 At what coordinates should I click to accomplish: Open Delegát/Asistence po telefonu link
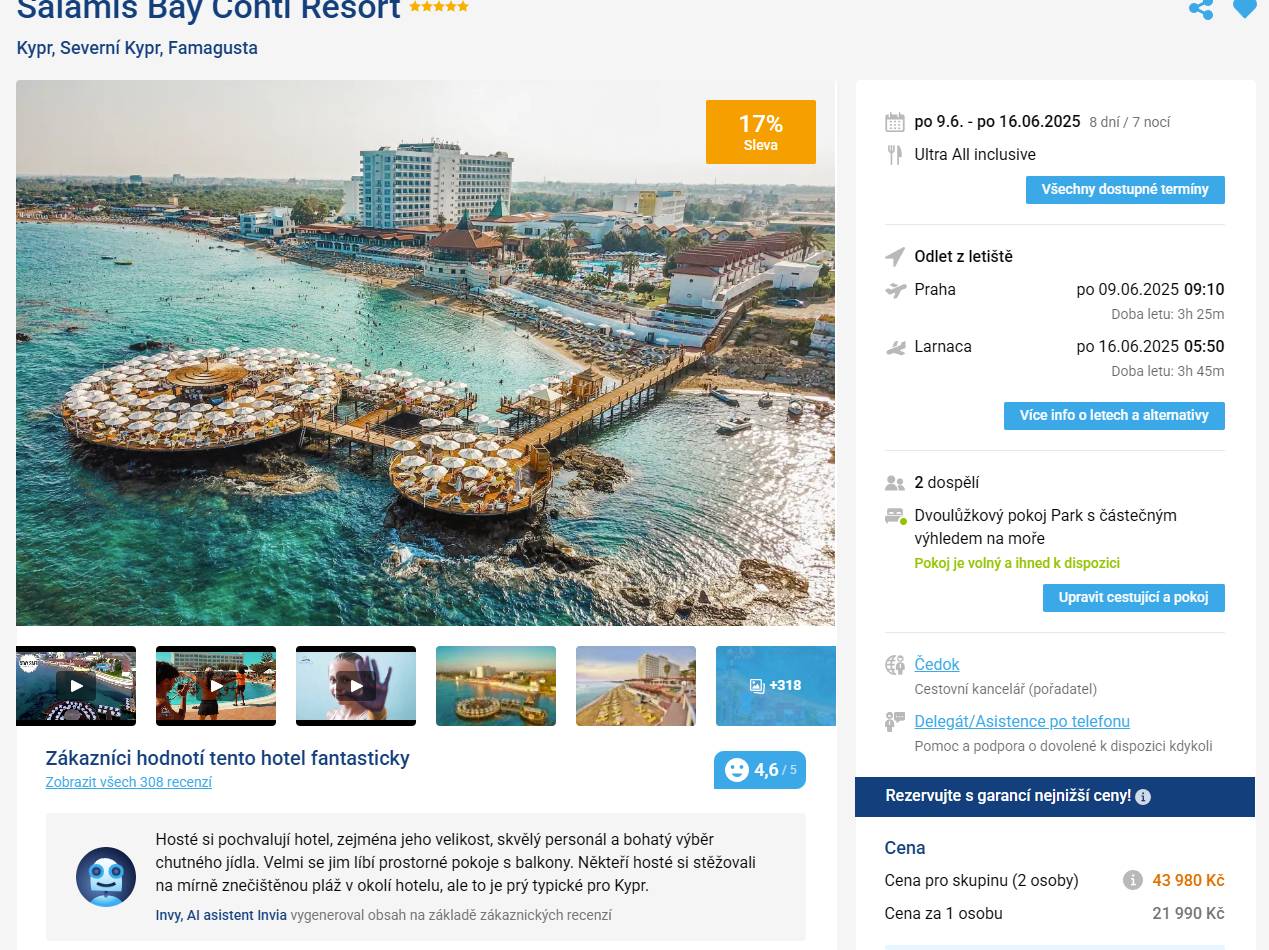point(1022,722)
